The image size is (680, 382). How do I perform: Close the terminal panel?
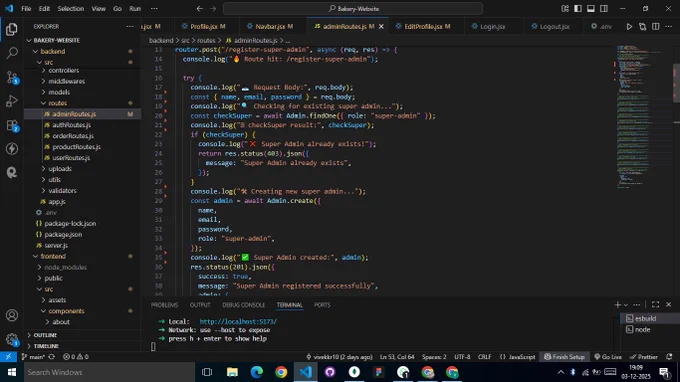click(668, 305)
